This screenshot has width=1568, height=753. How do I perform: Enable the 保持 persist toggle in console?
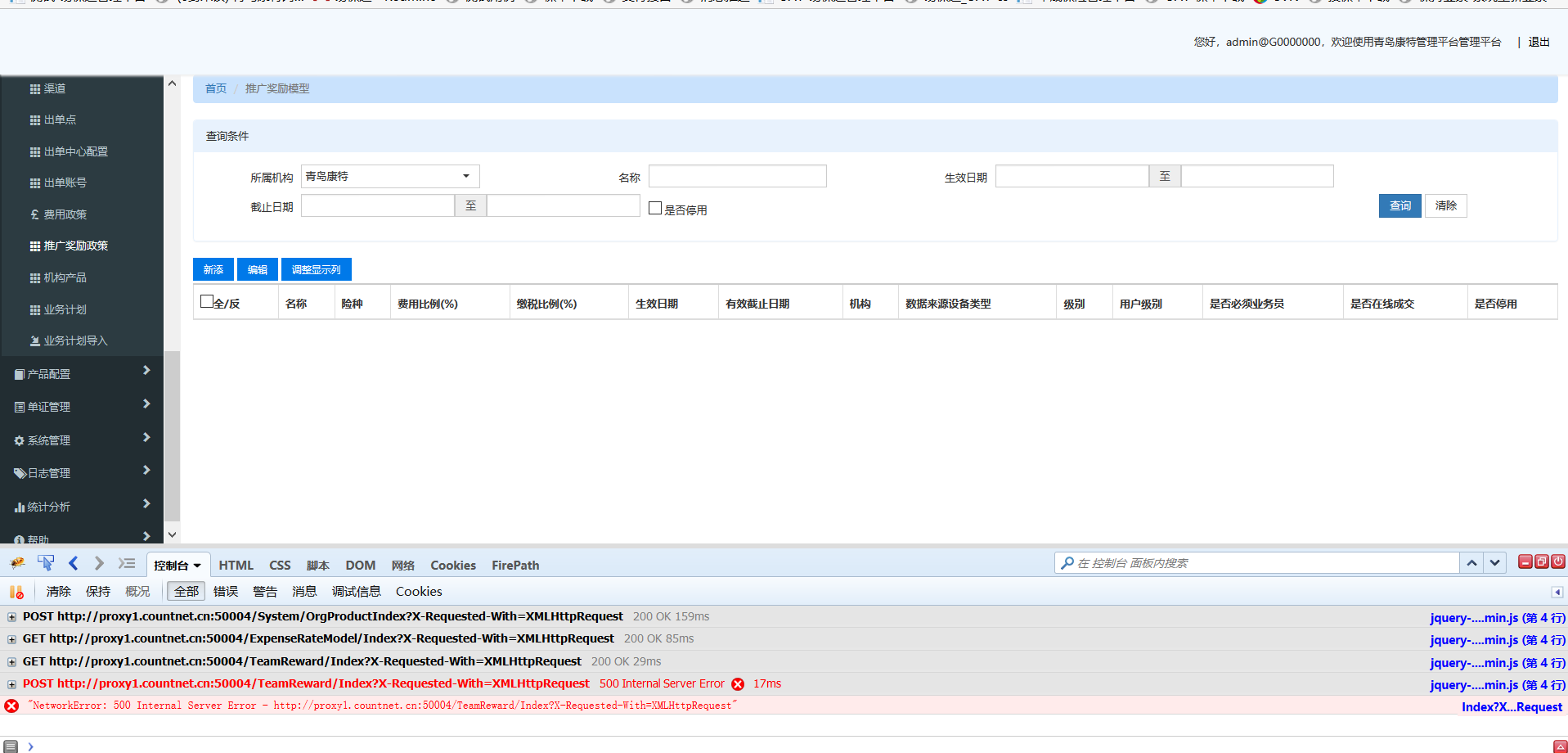click(98, 592)
